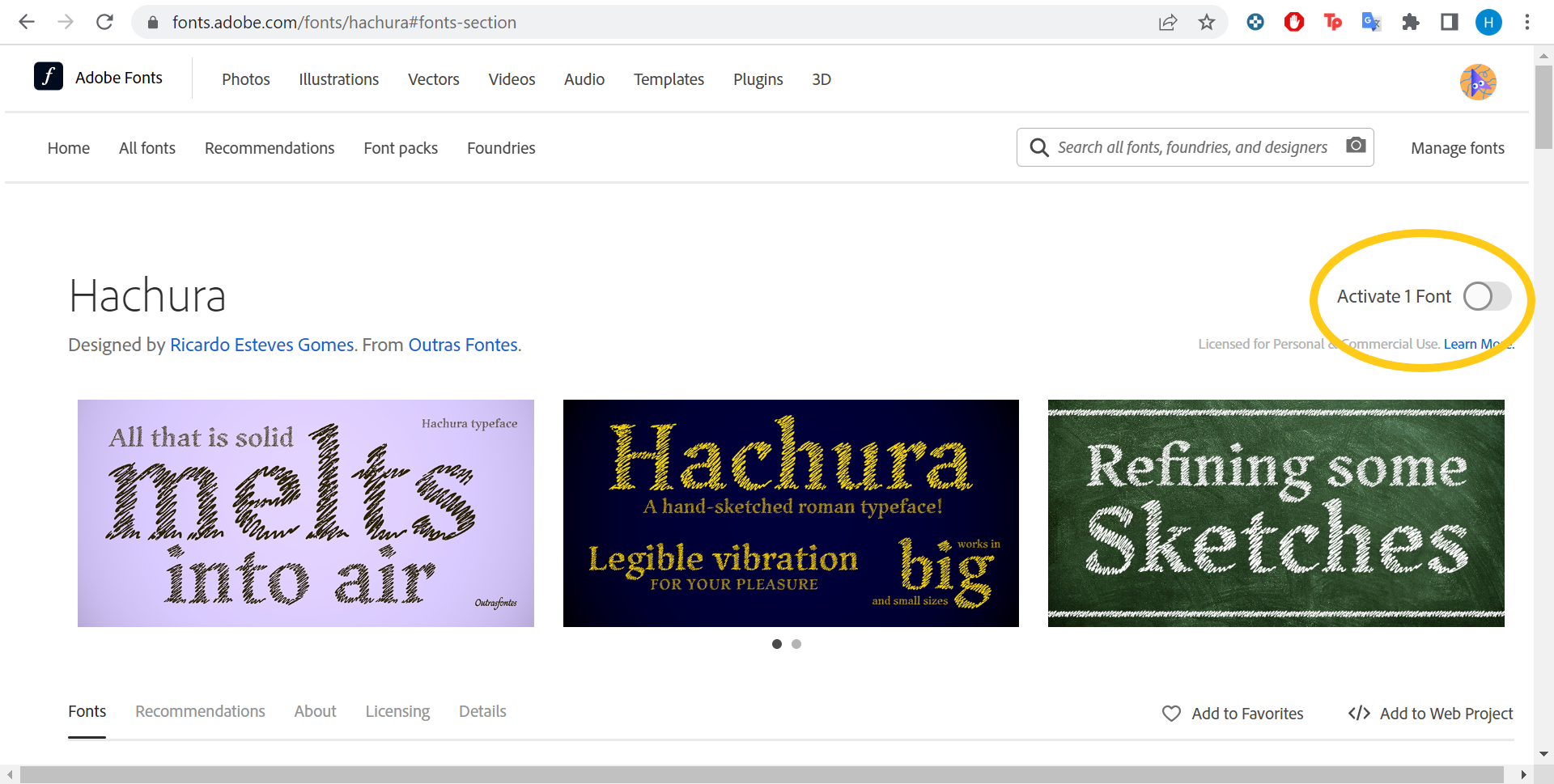Click Manage fonts

tap(1458, 148)
